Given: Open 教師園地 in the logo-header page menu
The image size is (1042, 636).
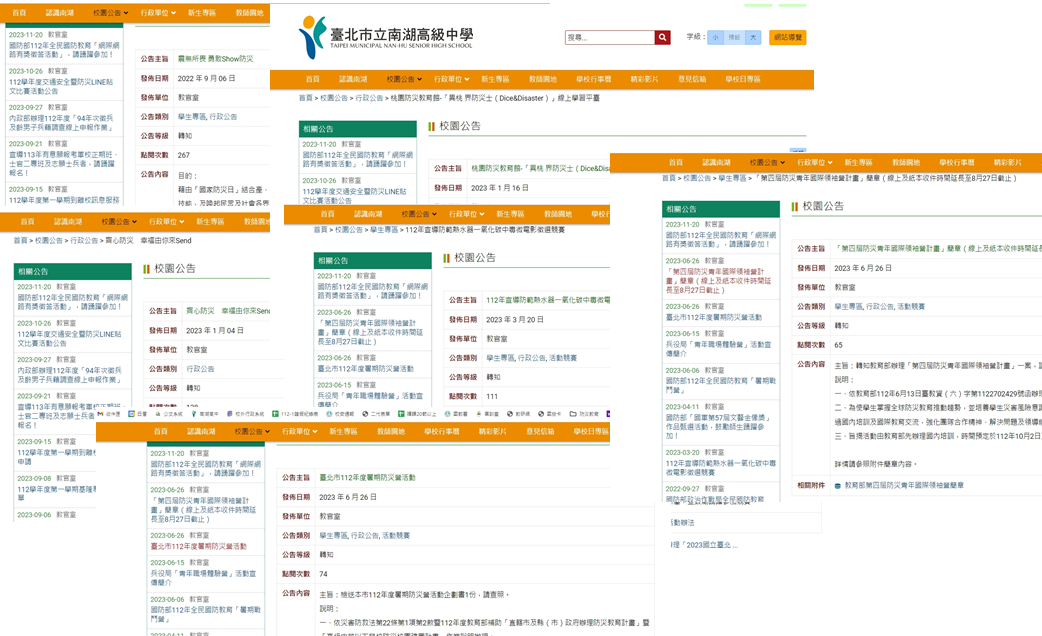Looking at the screenshot, I should coord(543,79).
